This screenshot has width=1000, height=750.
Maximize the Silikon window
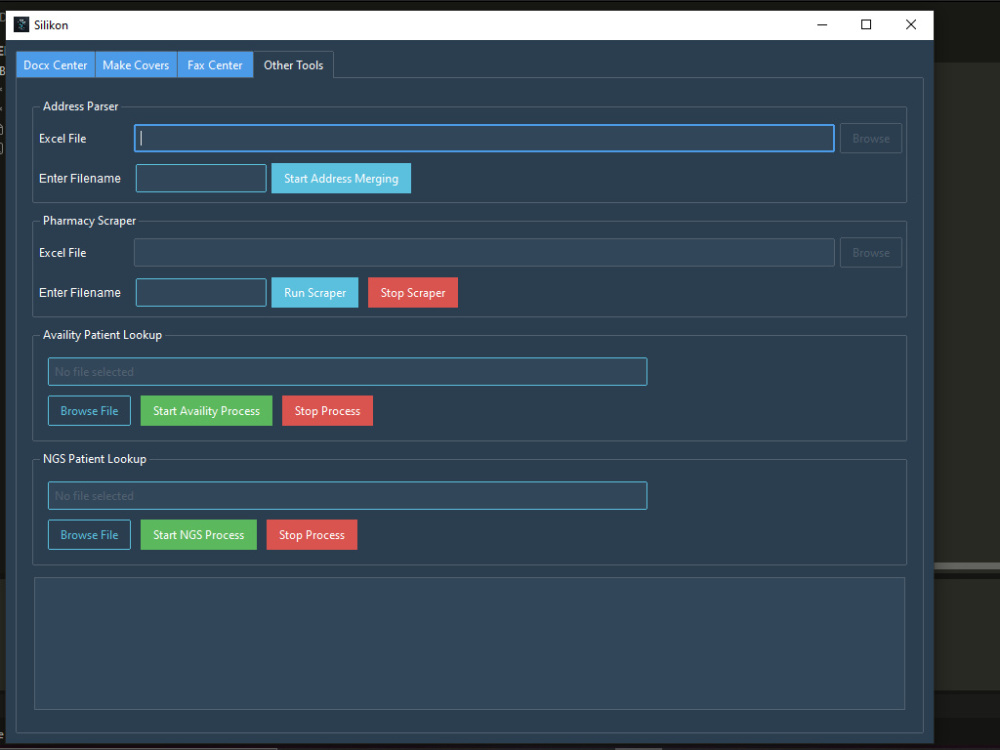(866, 25)
